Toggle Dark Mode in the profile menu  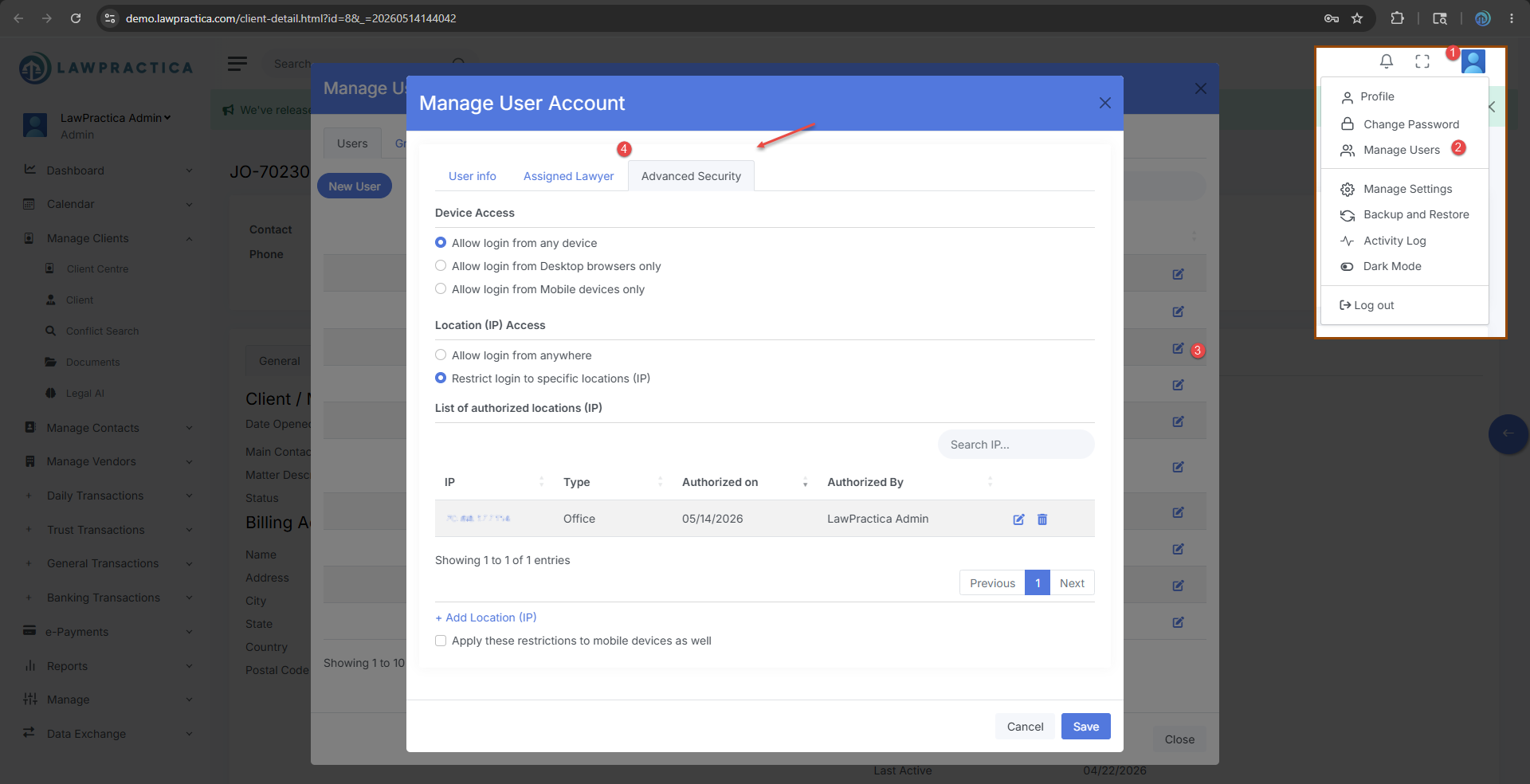[x=1391, y=266]
